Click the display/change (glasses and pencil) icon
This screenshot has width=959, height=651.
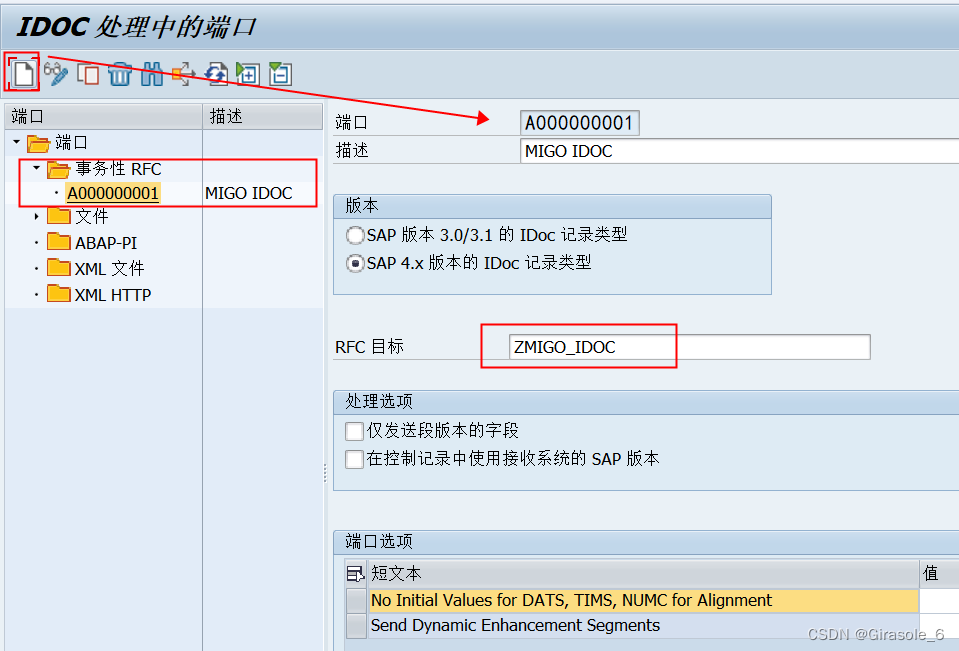pos(56,73)
